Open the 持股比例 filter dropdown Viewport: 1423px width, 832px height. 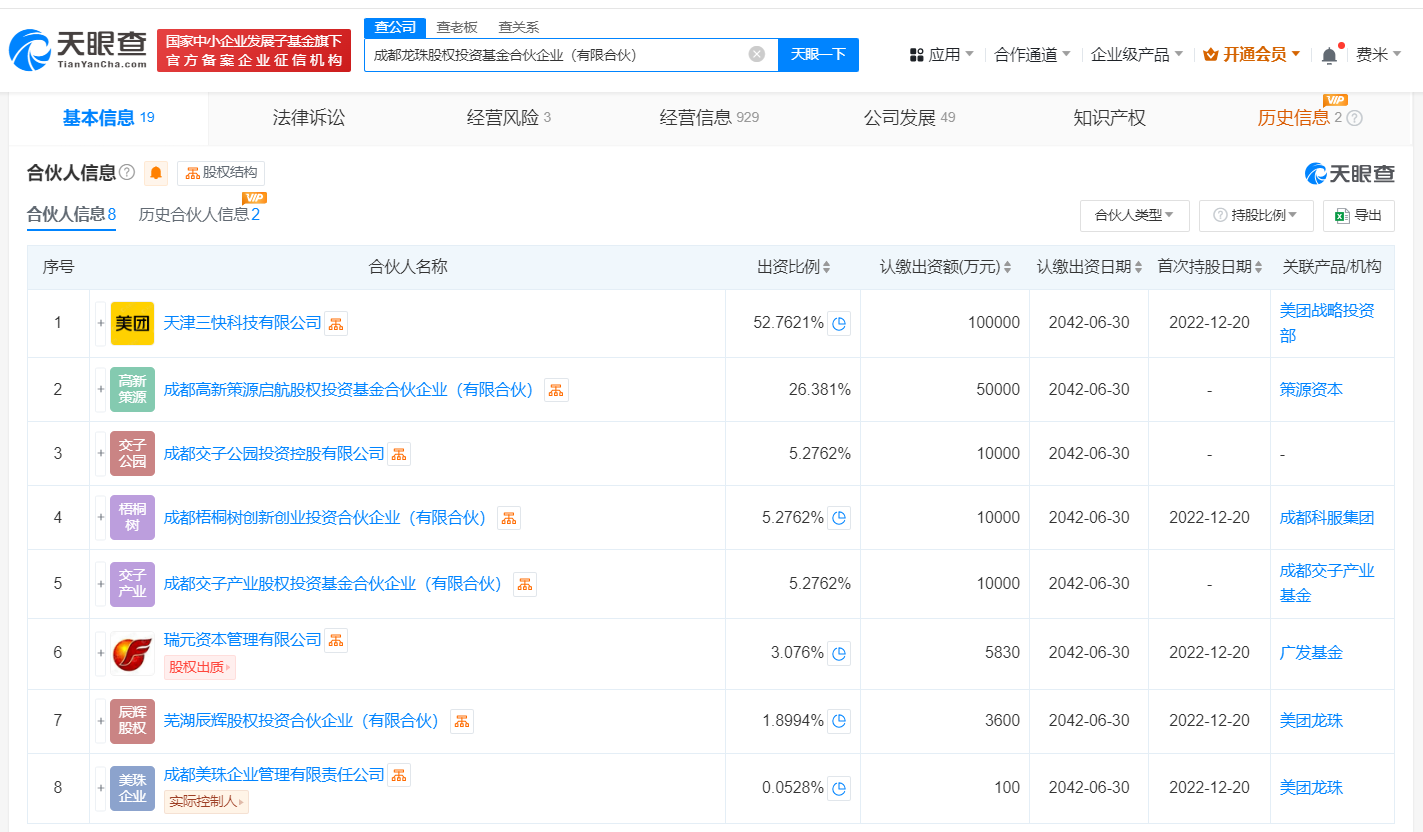(1256, 215)
